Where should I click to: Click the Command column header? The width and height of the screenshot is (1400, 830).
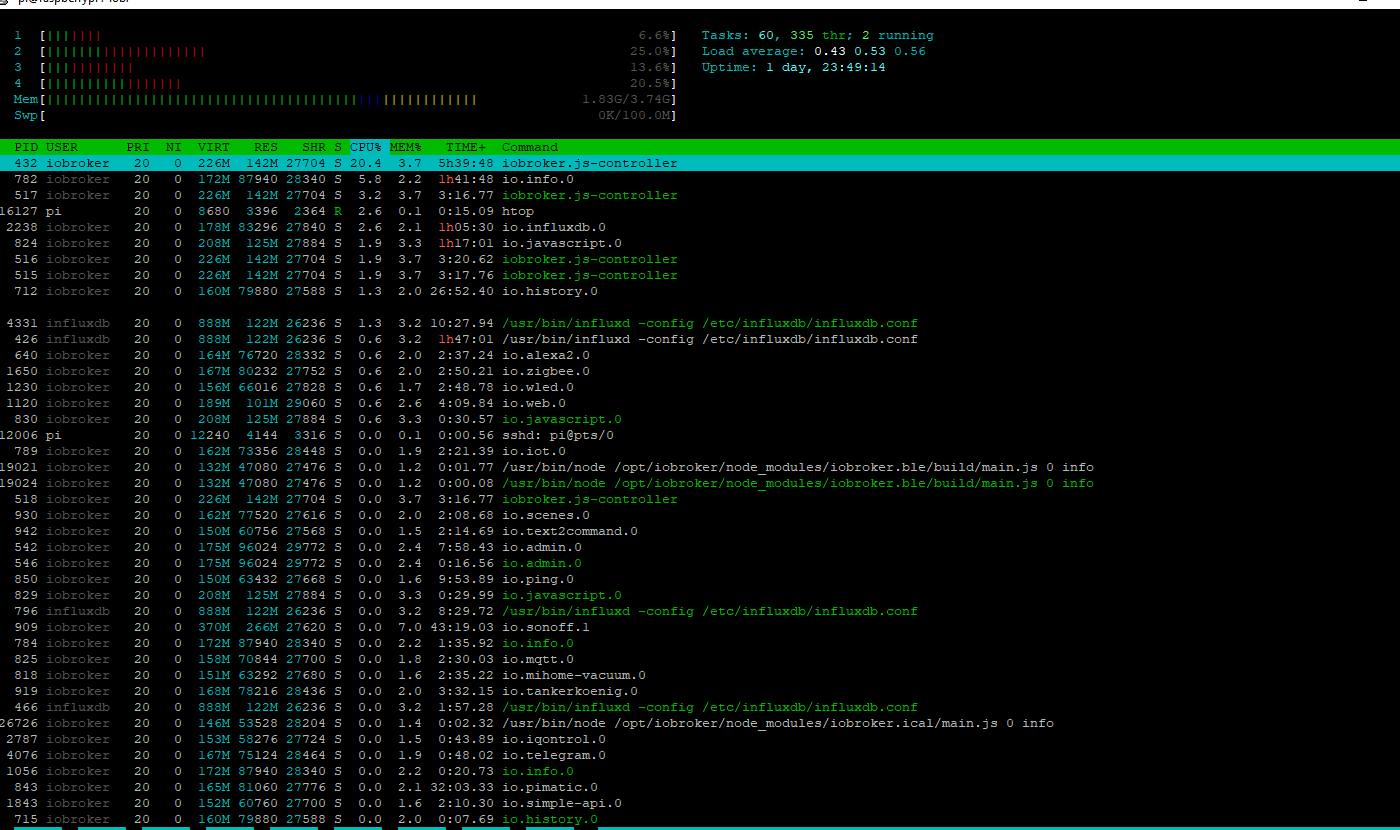pyautogui.click(x=530, y=147)
